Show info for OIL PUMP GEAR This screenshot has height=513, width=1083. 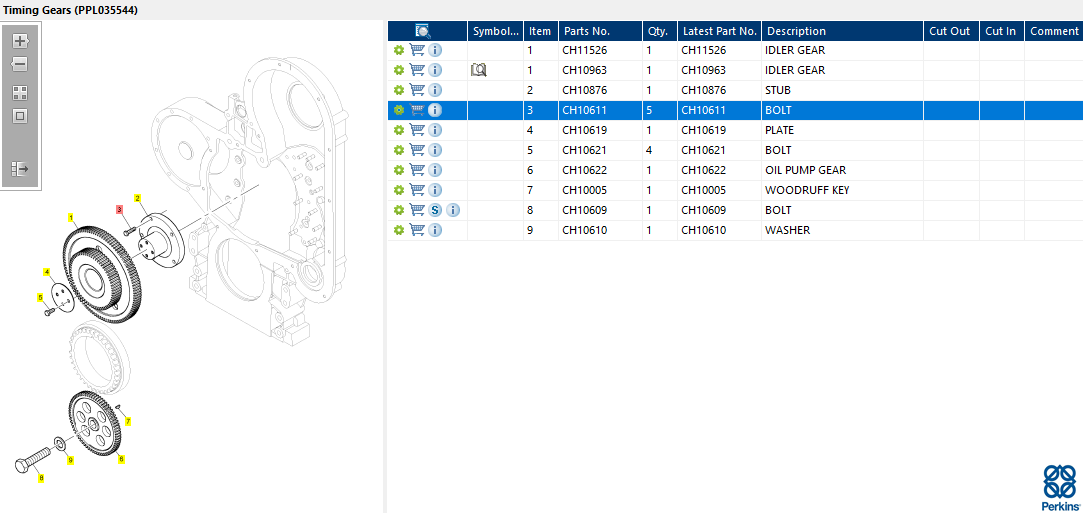pyautogui.click(x=434, y=170)
